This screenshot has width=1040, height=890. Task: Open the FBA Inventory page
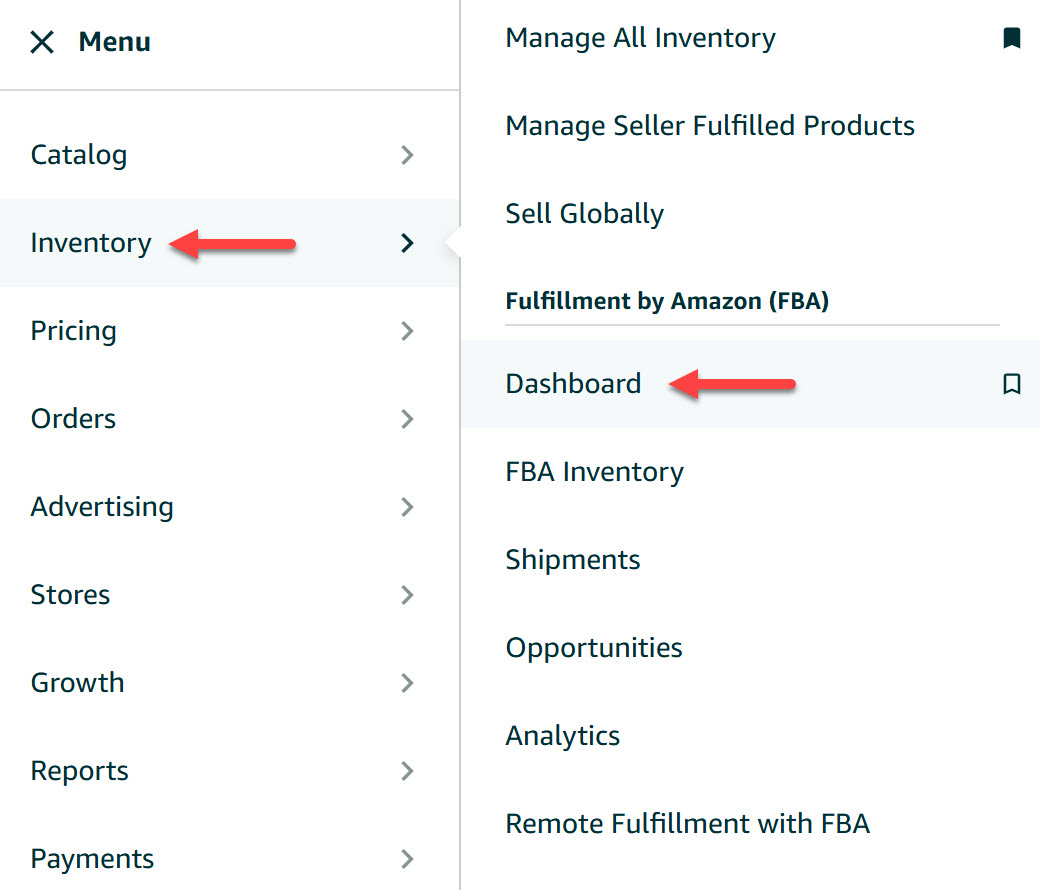click(x=595, y=472)
